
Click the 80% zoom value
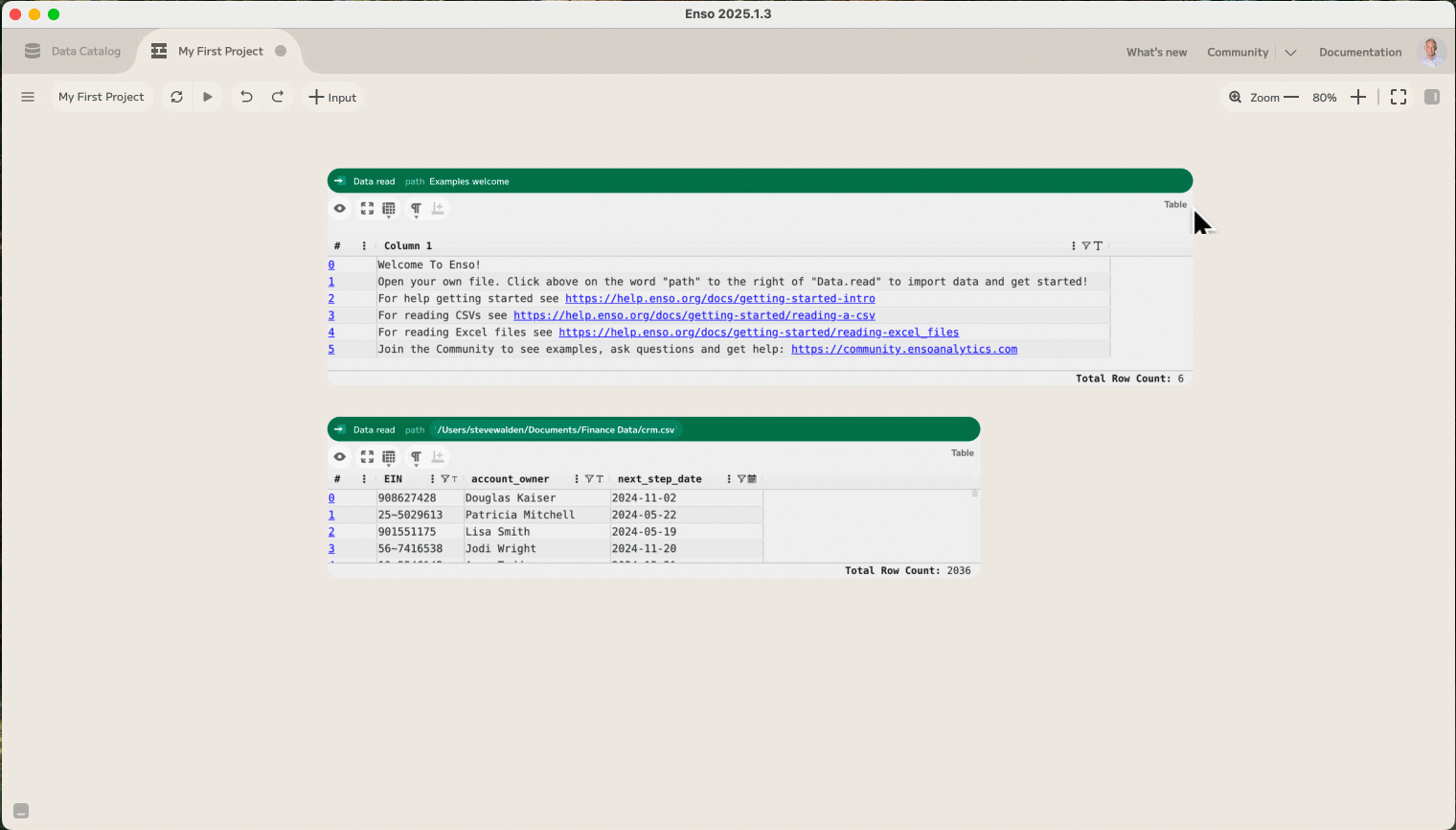(x=1325, y=98)
